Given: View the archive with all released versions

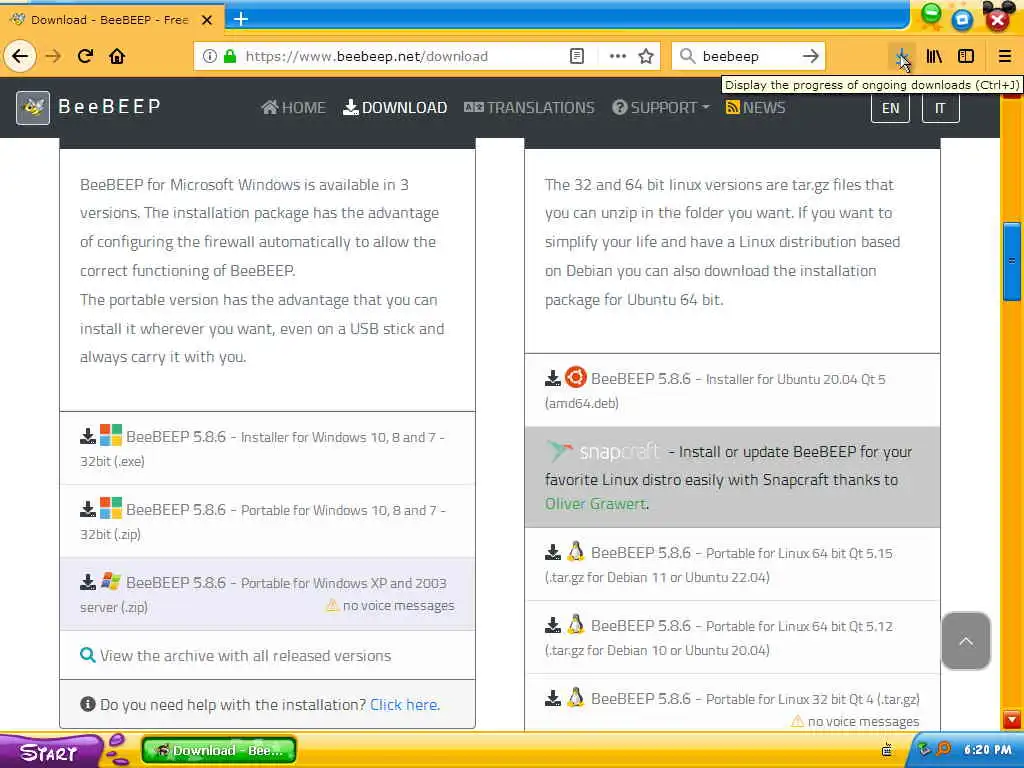Looking at the screenshot, I should coord(246,655).
